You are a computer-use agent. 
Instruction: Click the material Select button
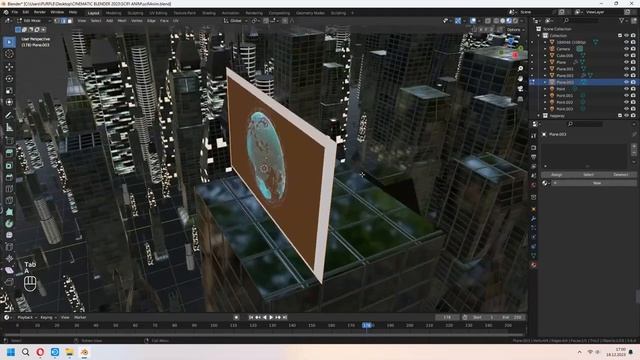coord(588,175)
